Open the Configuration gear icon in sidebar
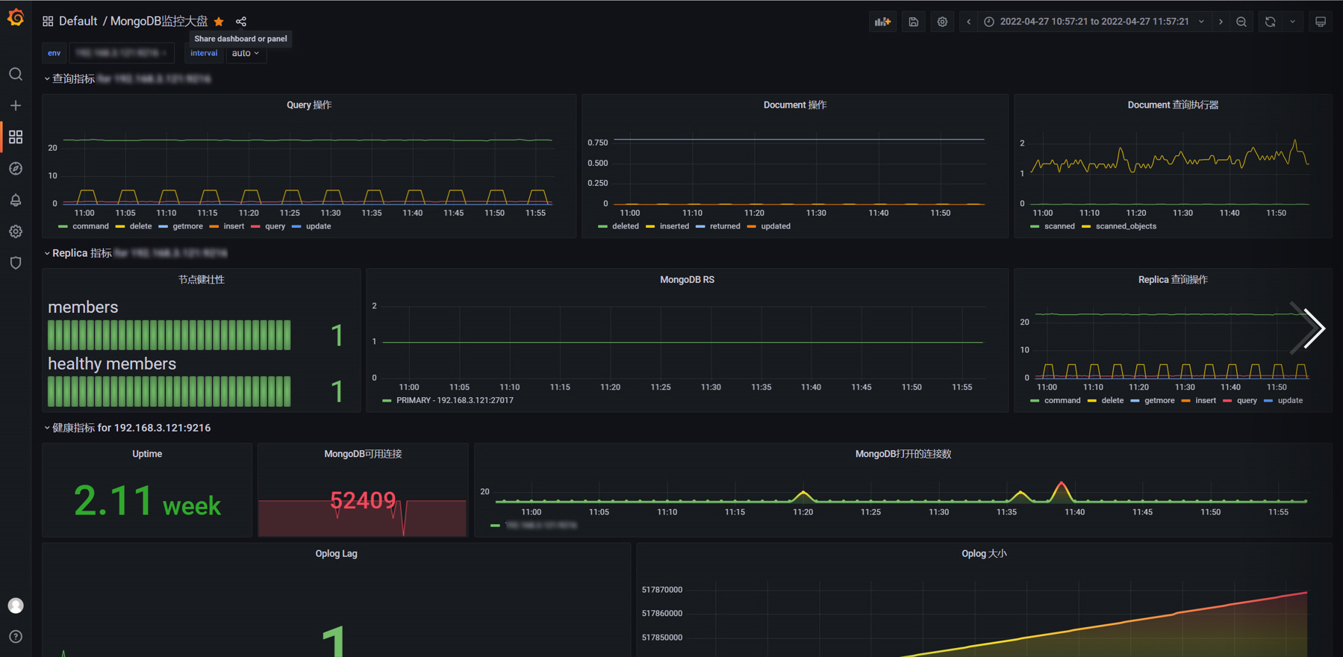Viewport: 1343px width, 657px height. click(x=15, y=231)
